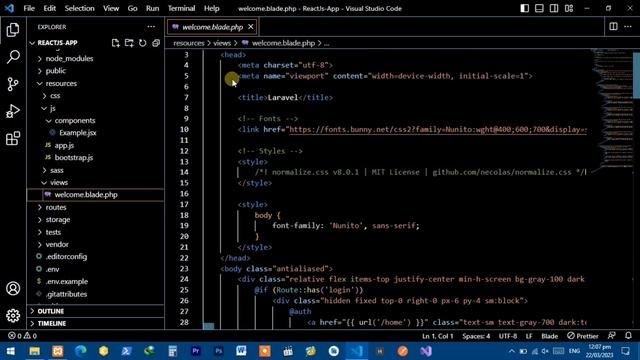
Task: Click the resources breadcrumb segment
Action: pos(189,43)
